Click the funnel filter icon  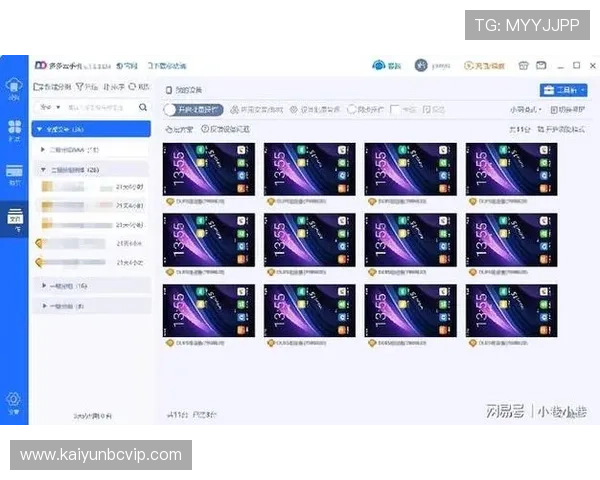[x=79, y=87]
